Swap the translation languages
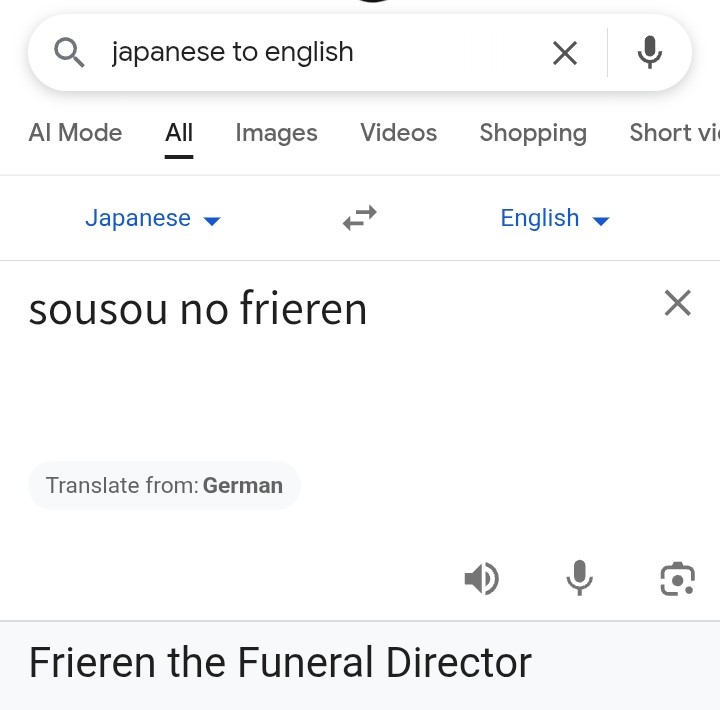This screenshot has width=720, height=710. 360,218
